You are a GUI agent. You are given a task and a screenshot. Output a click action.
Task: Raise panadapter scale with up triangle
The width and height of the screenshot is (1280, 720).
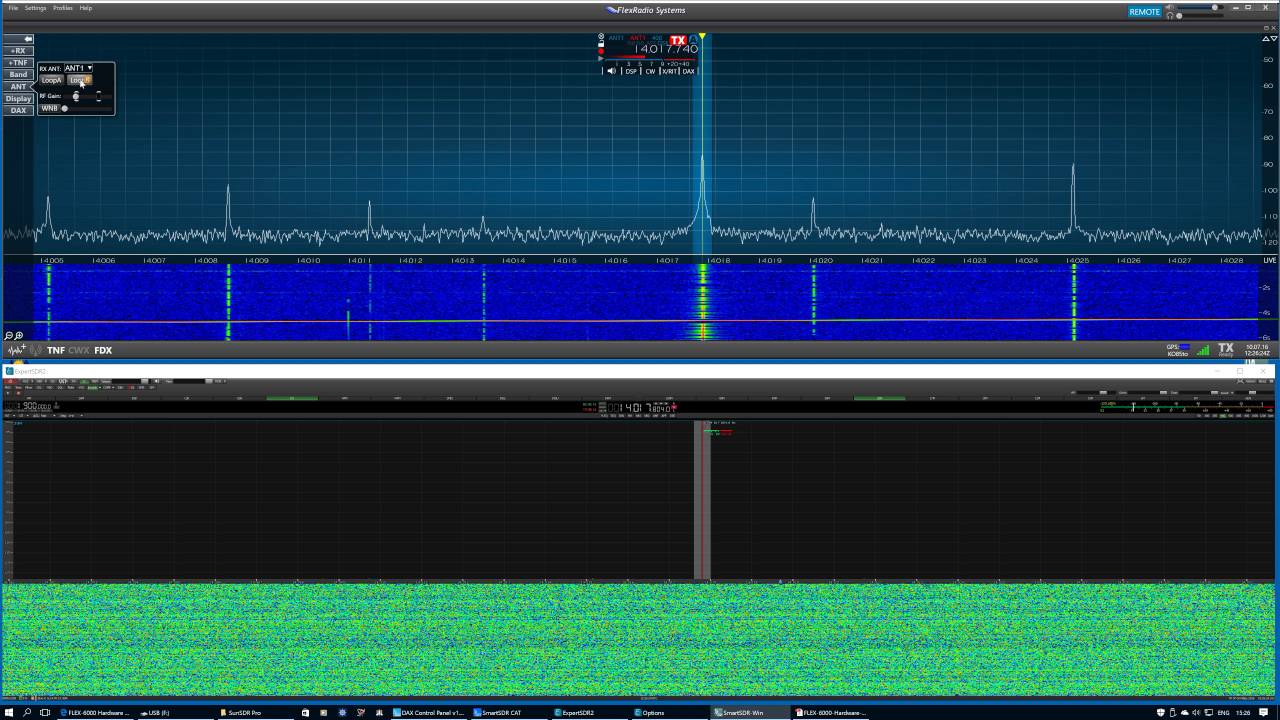coord(1265,38)
